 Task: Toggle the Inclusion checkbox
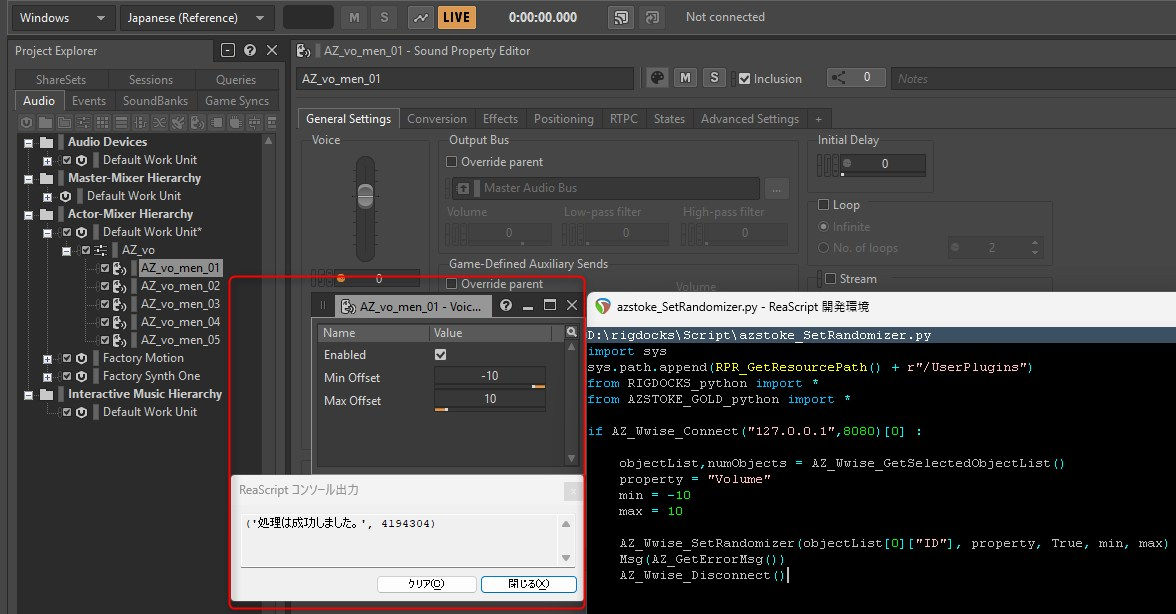pos(745,79)
